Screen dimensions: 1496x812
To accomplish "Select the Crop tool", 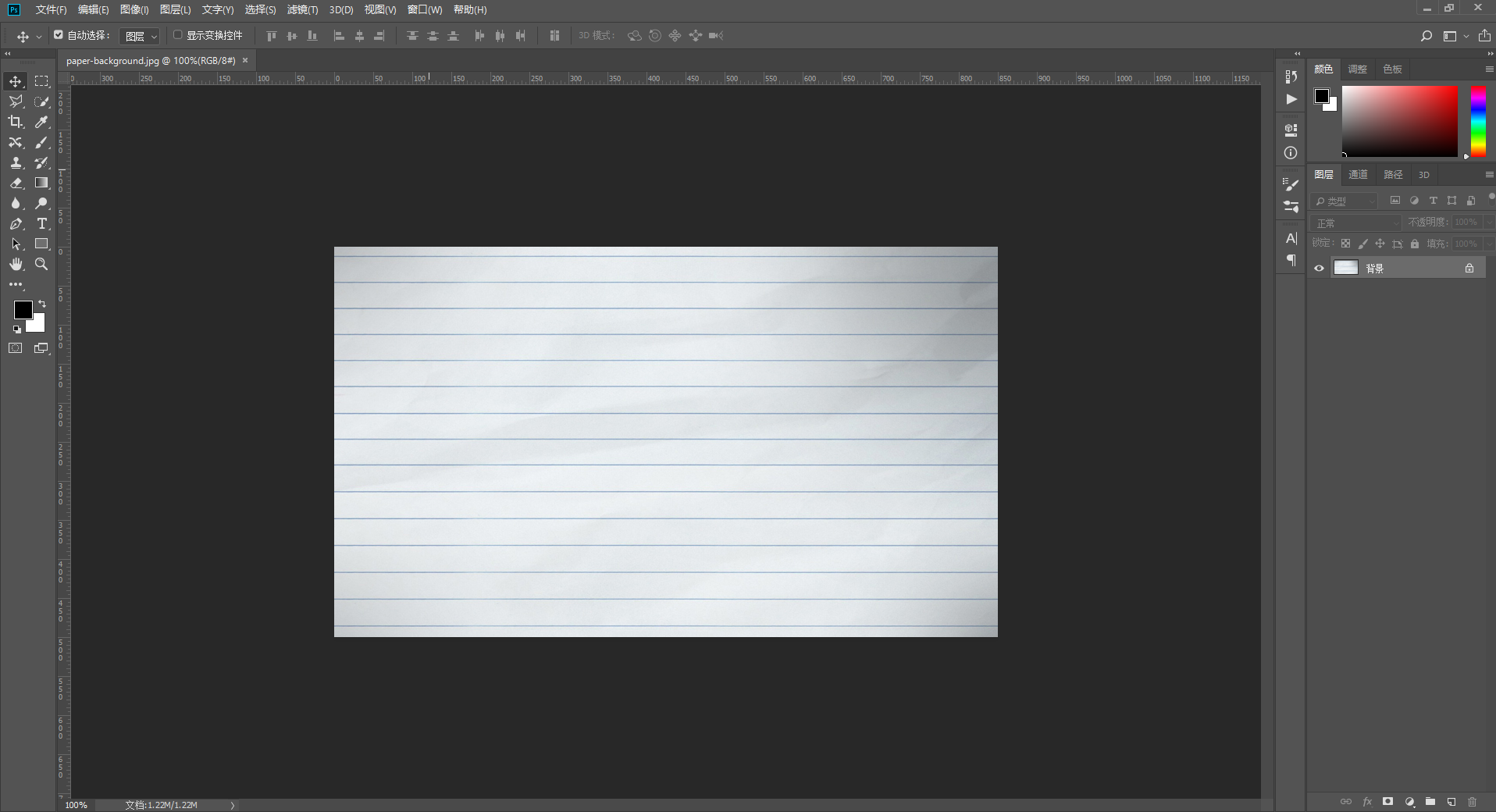I will point(16,122).
